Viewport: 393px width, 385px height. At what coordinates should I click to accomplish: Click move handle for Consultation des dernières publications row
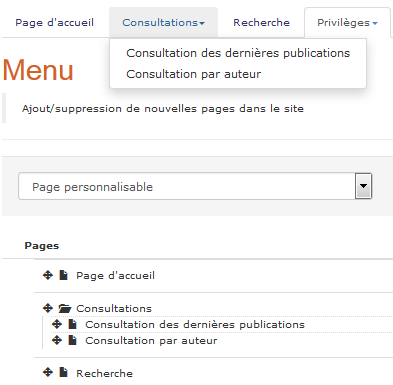pyautogui.click(x=57, y=324)
